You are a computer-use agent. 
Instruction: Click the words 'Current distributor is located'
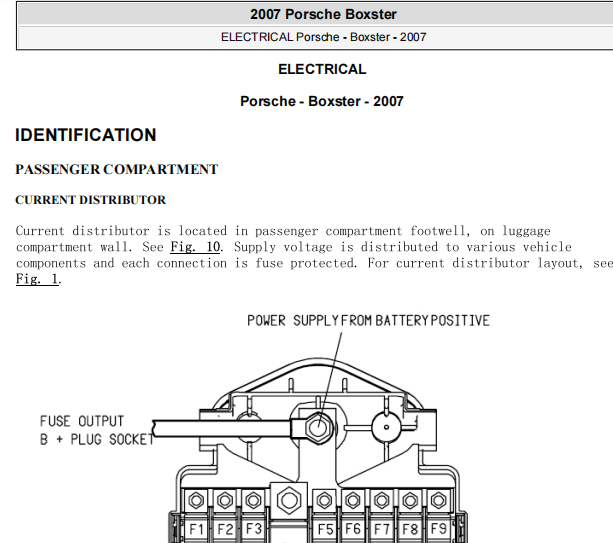tap(121, 231)
